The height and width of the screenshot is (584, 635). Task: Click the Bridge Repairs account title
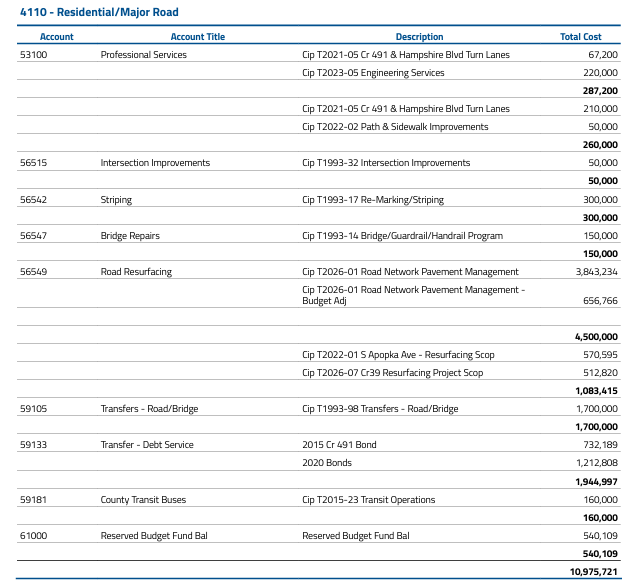click(130, 236)
